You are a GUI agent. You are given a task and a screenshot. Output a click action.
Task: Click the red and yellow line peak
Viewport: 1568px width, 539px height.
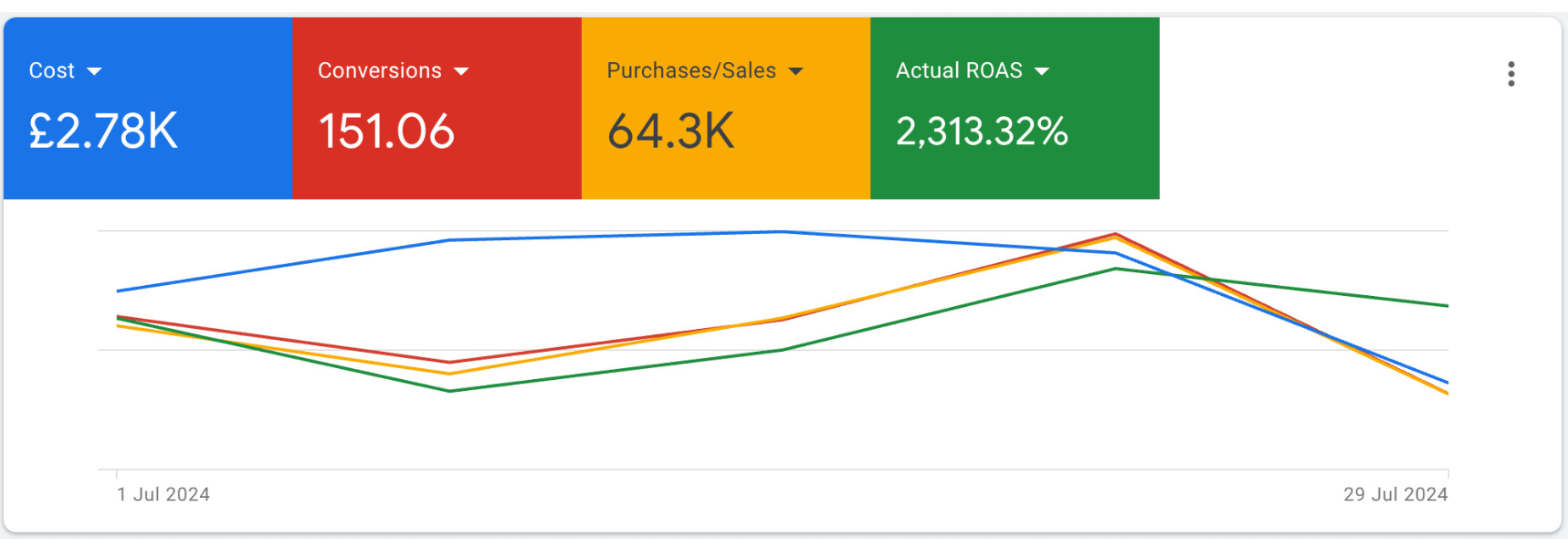tap(1115, 235)
